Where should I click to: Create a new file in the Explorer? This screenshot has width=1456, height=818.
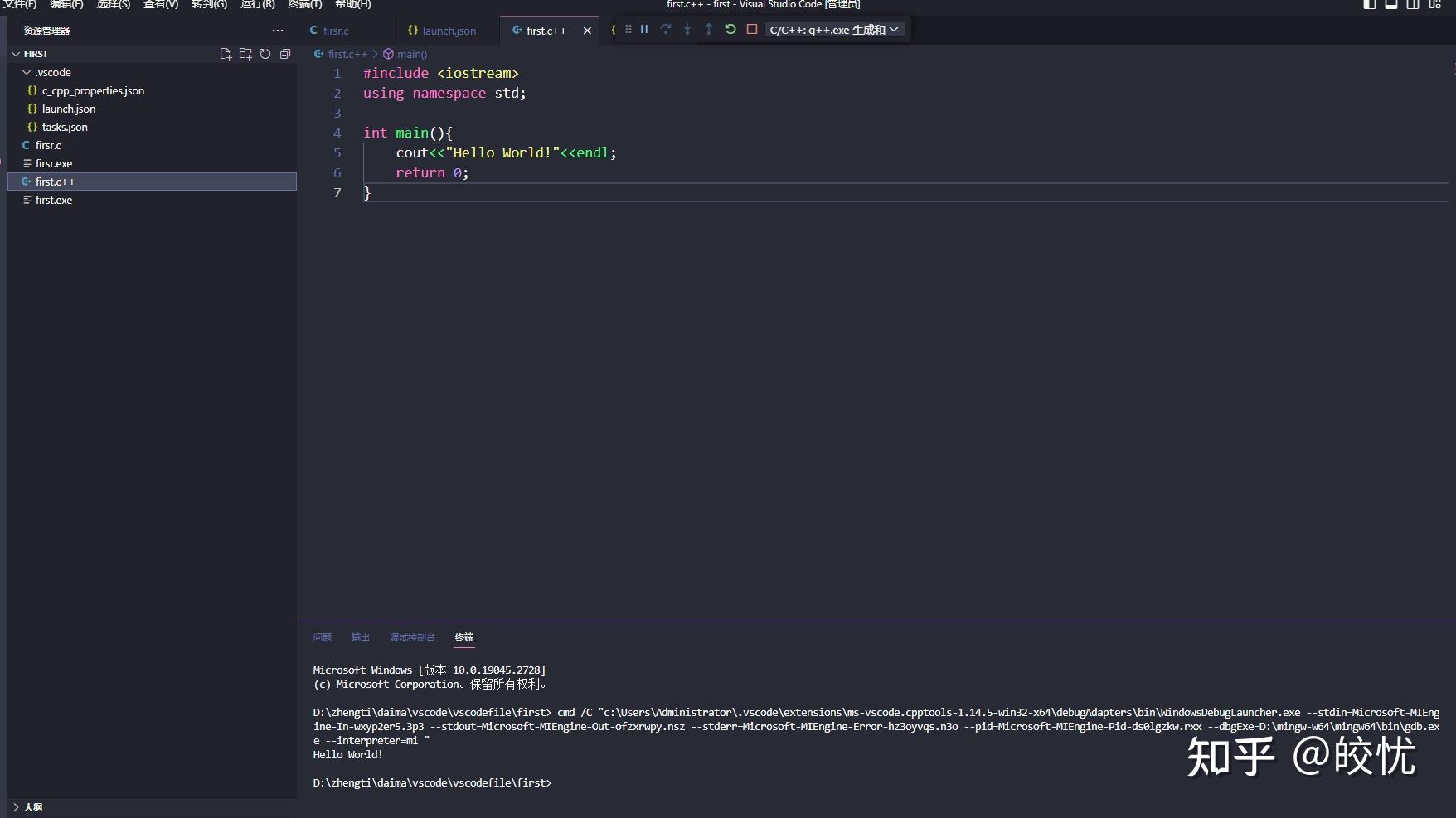[225, 54]
